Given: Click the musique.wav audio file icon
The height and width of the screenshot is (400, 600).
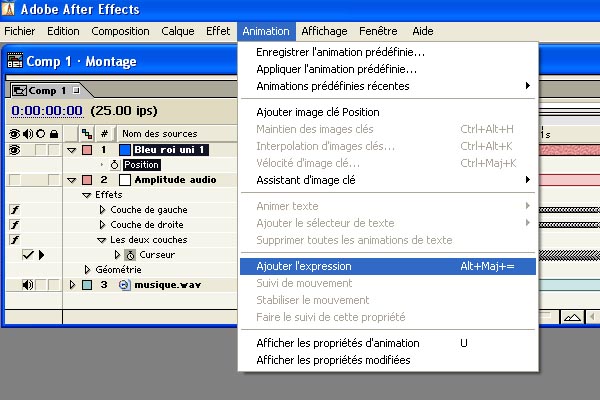Looking at the screenshot, I should 124,285.
